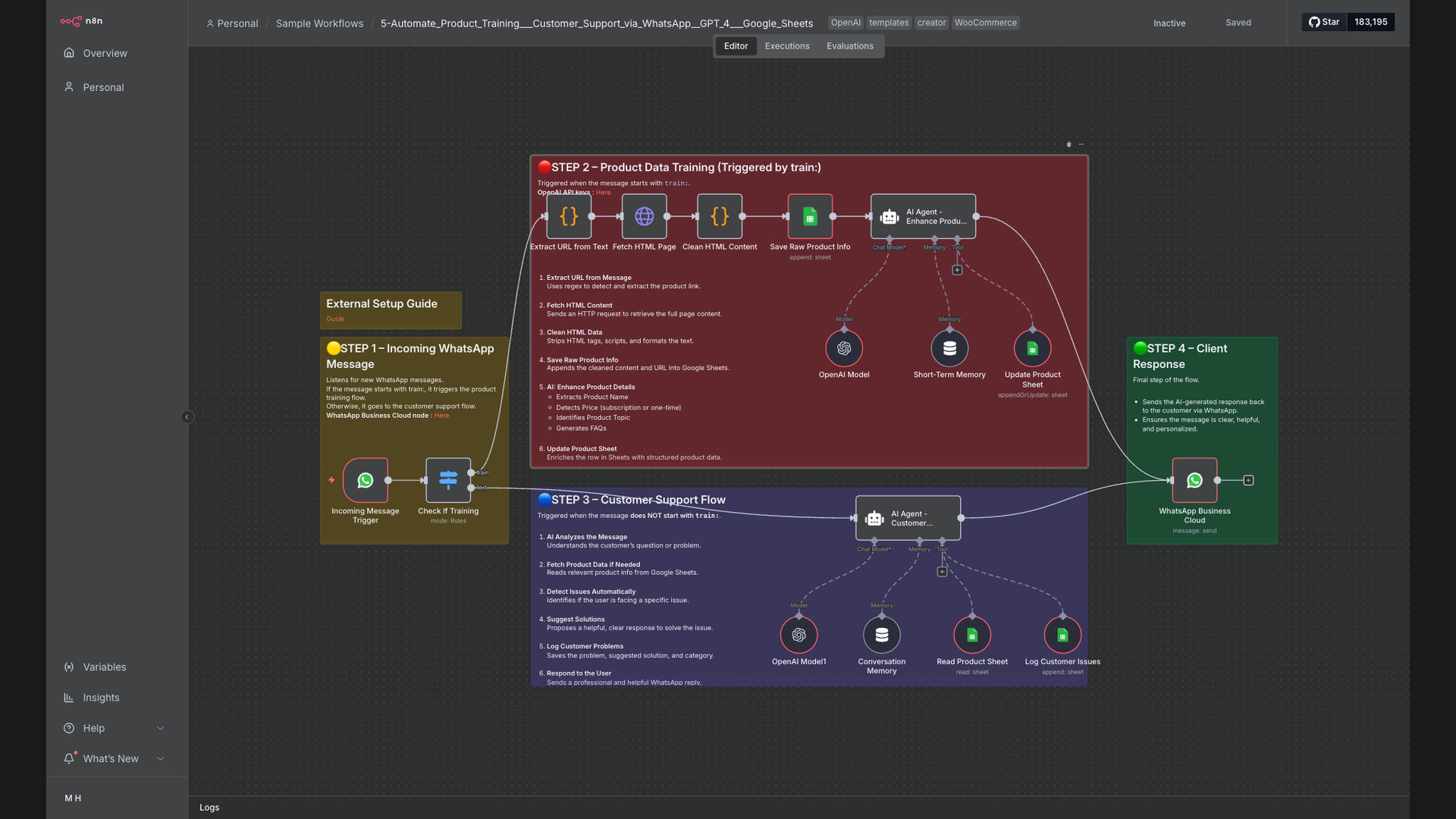Click the WooCommerce tag

[985, 23]
